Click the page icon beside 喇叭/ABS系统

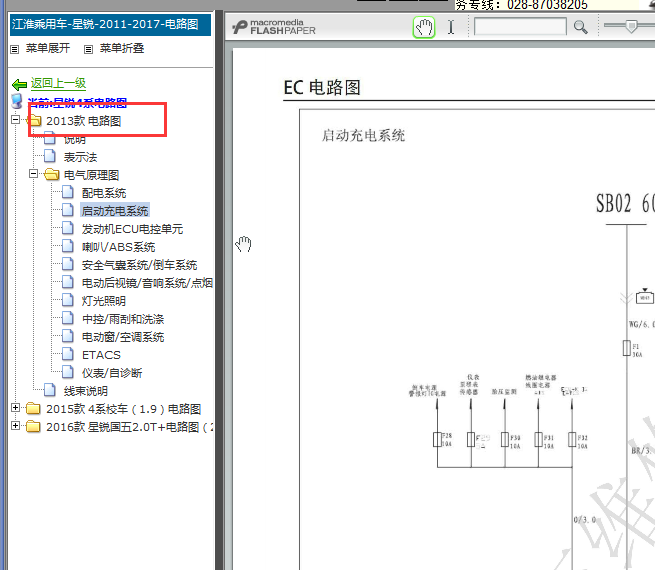[x=68, y=246]
